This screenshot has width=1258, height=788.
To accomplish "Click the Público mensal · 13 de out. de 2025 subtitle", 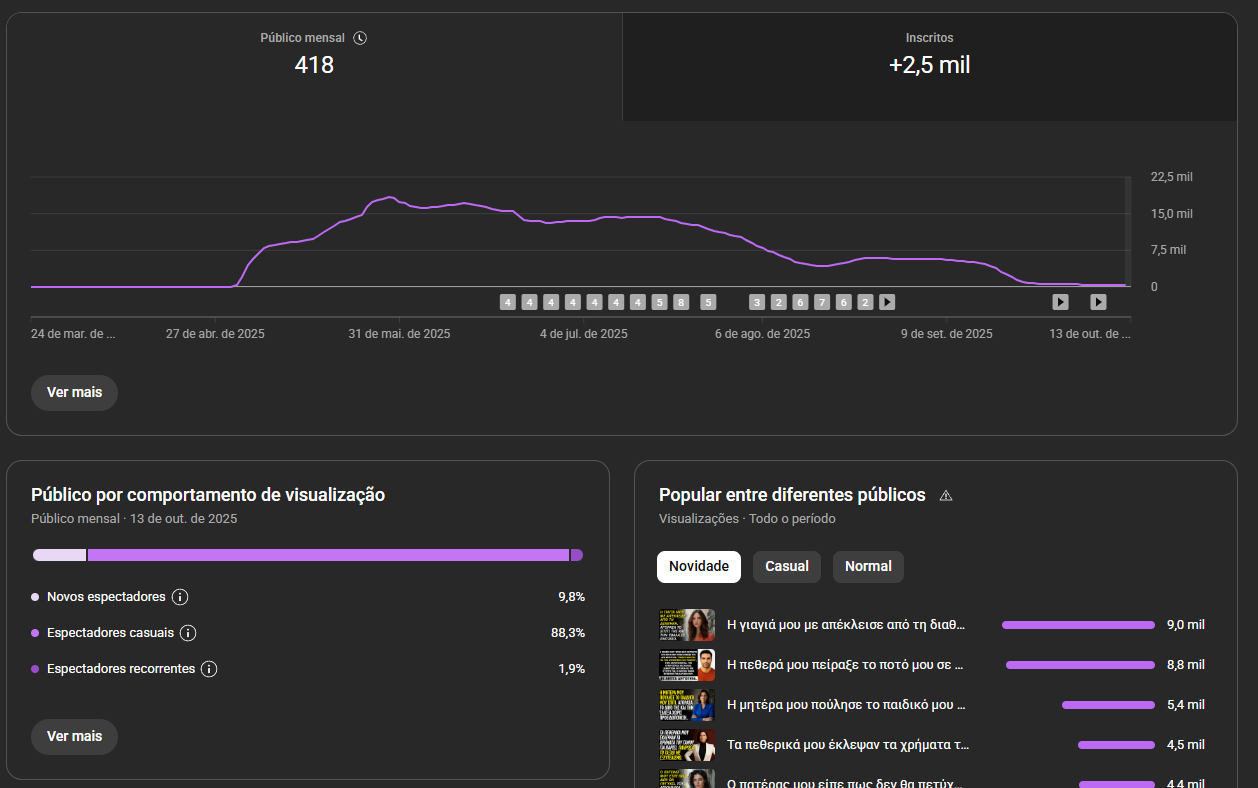I will click(134, 519).
